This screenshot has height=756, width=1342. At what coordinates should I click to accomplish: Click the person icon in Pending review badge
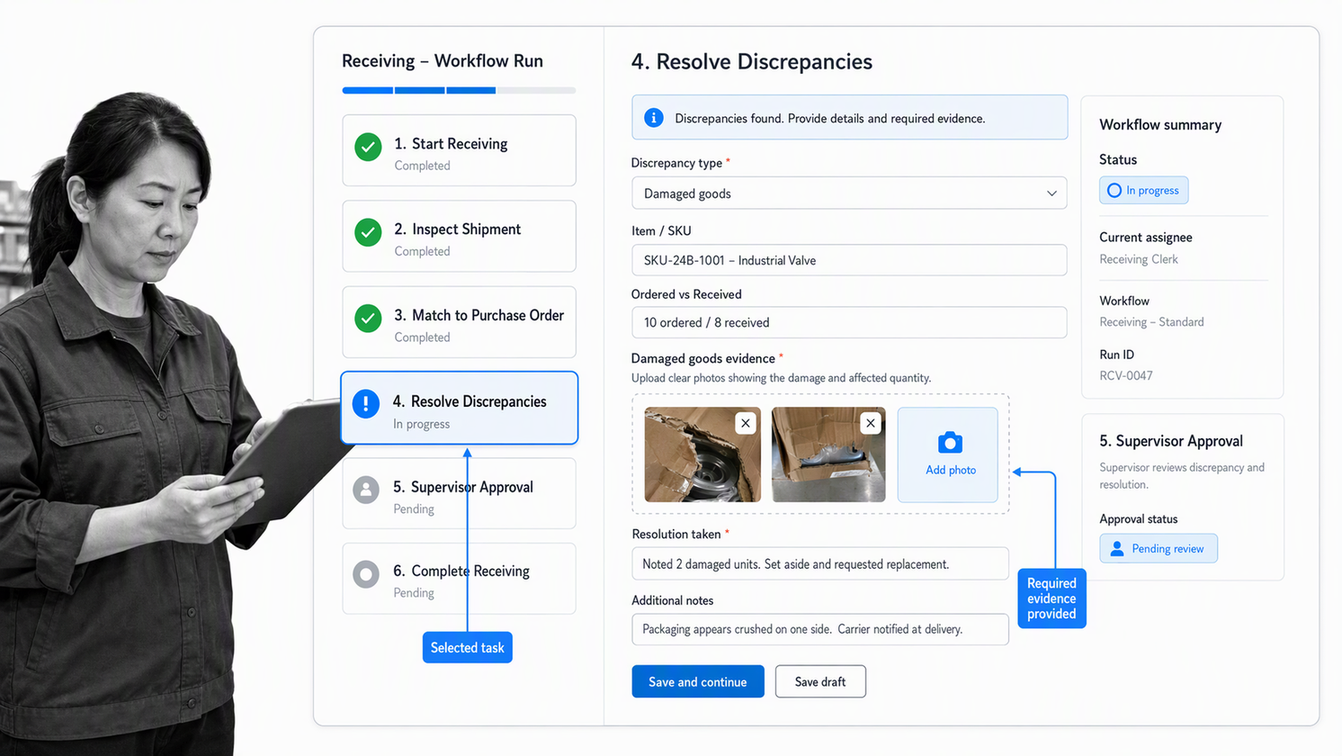(1117, 549)
